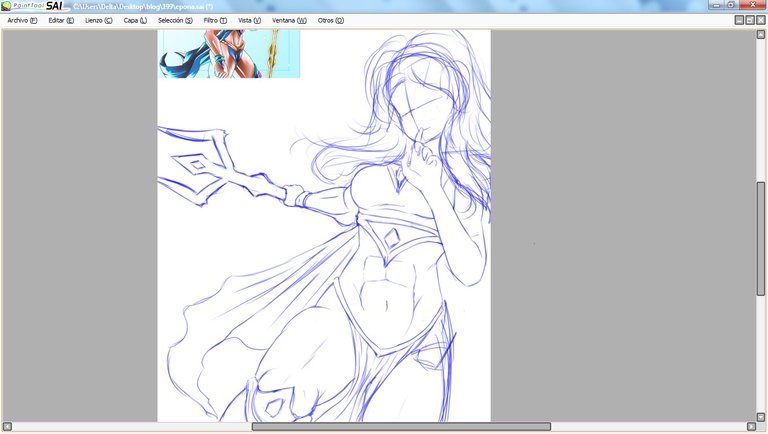768x434 pixels.
Task: Close the PaintTool SAI application
Action: coord(752,5)
